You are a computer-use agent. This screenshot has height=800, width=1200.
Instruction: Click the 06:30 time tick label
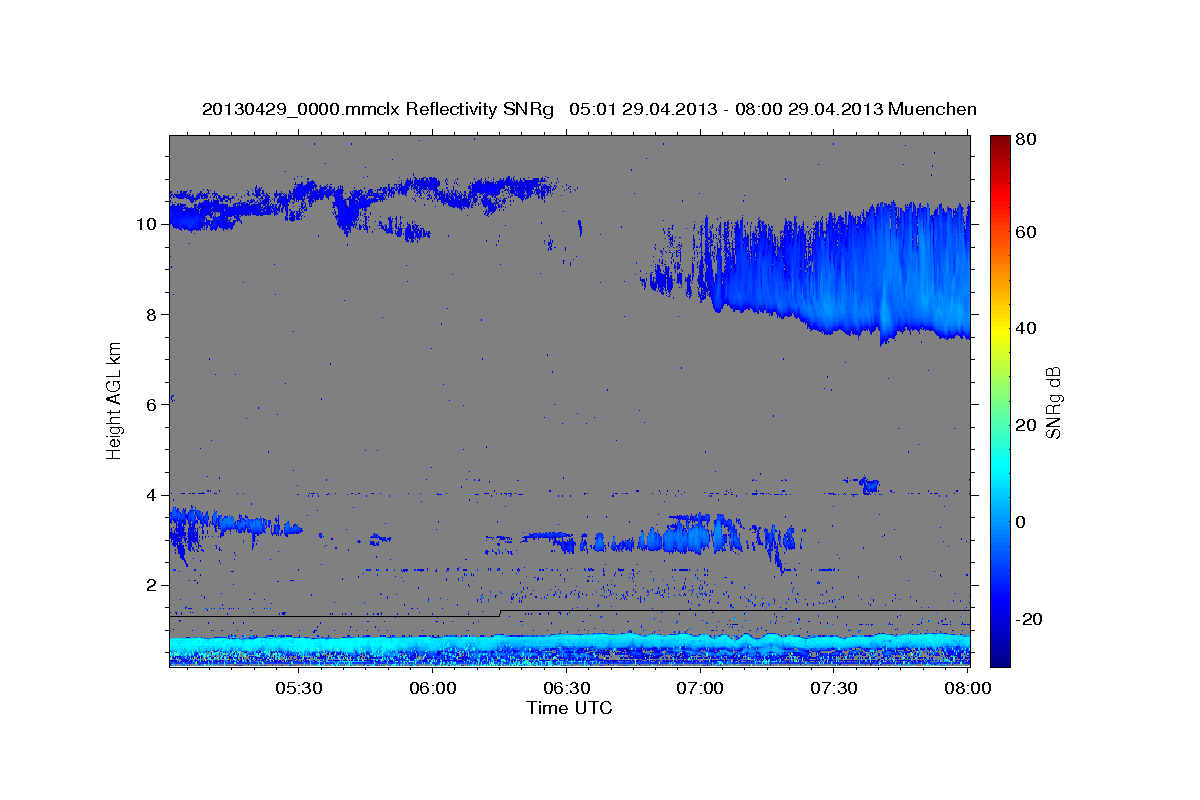[567, 689]
